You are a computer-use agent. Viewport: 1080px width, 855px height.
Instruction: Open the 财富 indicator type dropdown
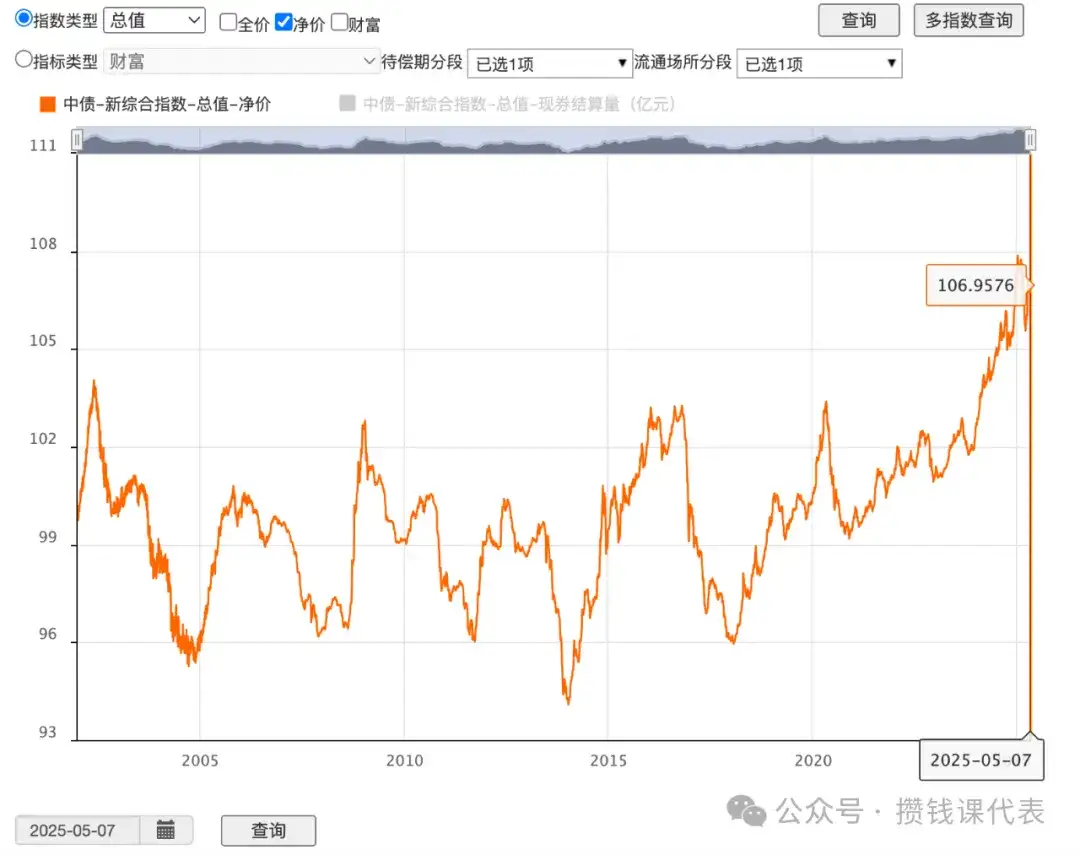(x=241, y=62)
